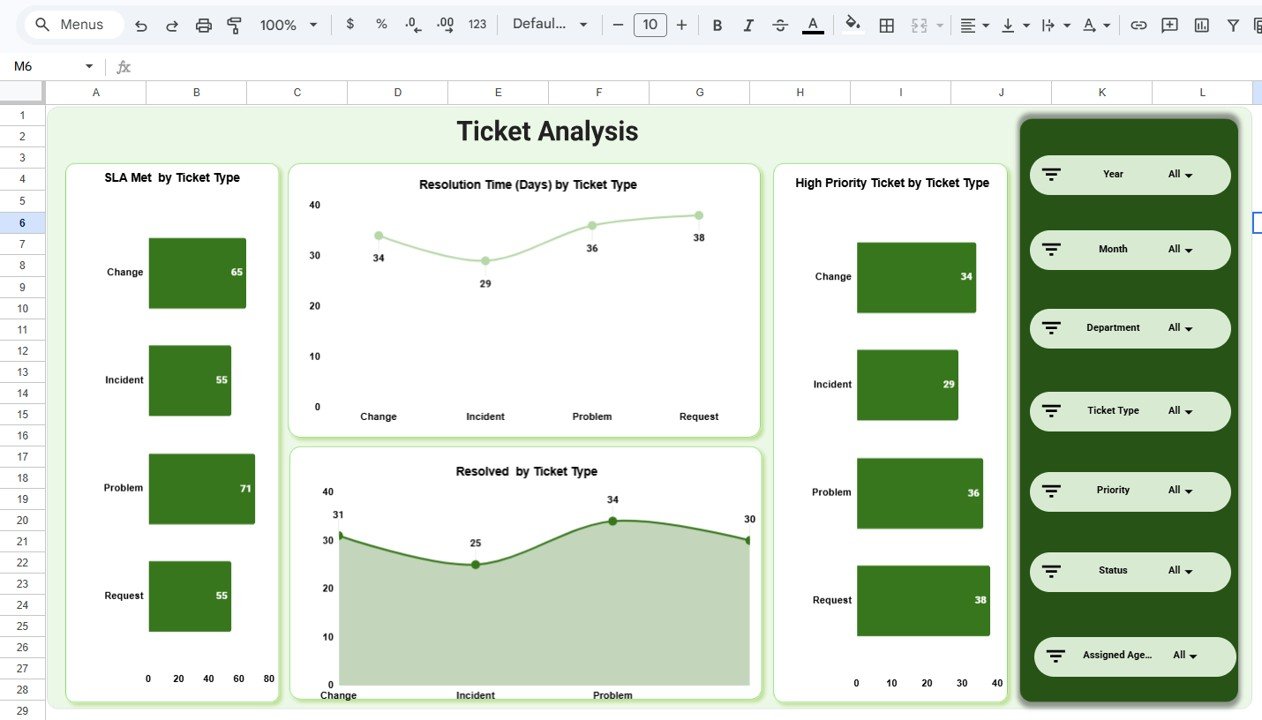Toggle strikethrough formatting

pyautogui.click(x=779, y=24)
